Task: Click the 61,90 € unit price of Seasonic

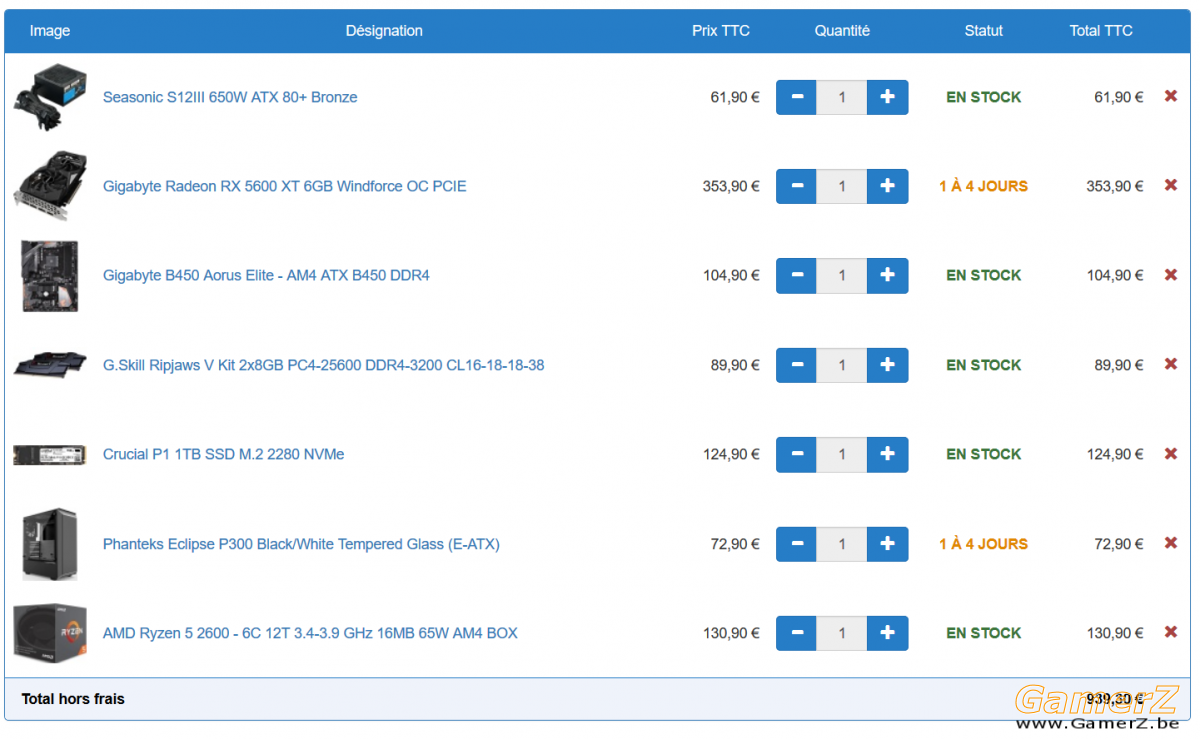Action: [735, 97]
